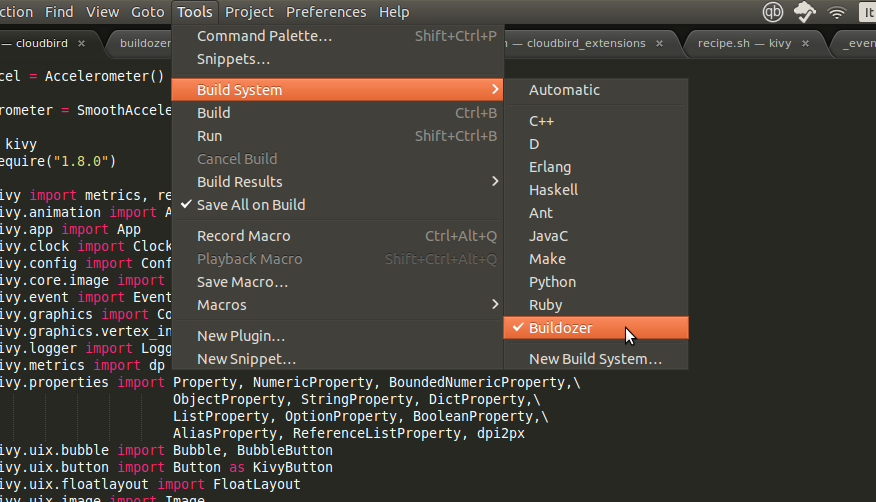Click the cloud sync checkmark tray icon
Screen dimensions: 876x502
pyautogui.click(x=804, y=12)
